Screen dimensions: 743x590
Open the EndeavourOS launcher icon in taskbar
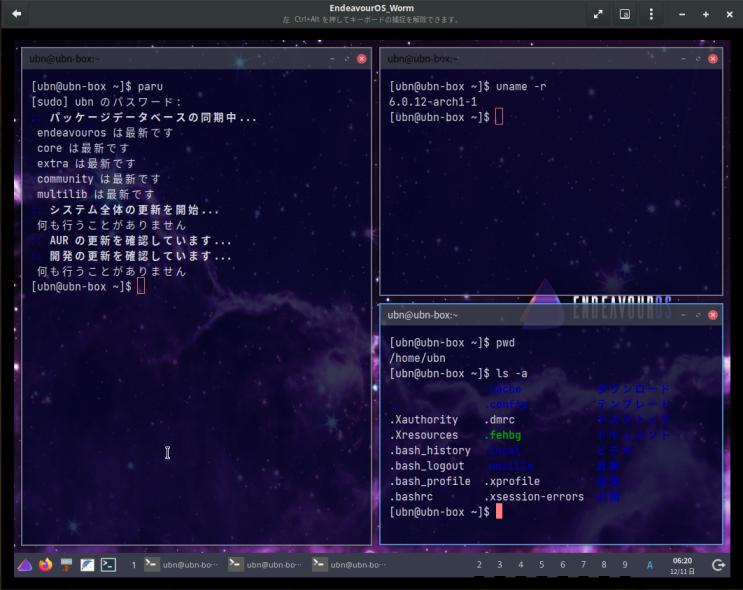coord(25,565)
